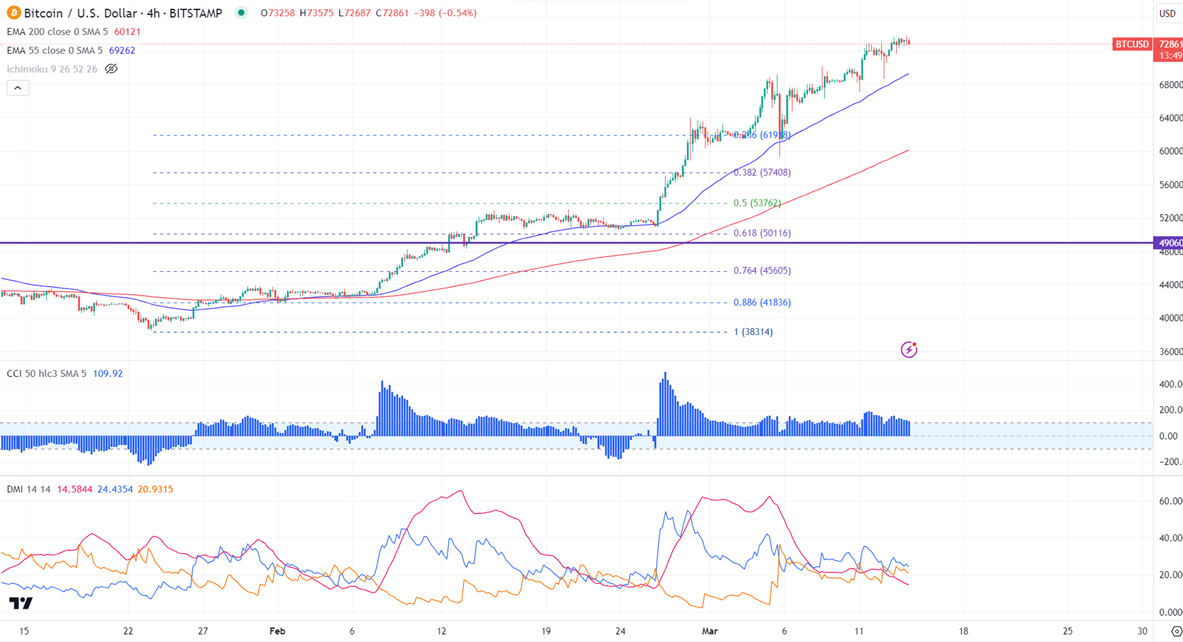Click the EMA 55 value 69262

pyautogui.click(x=122, y=51)
